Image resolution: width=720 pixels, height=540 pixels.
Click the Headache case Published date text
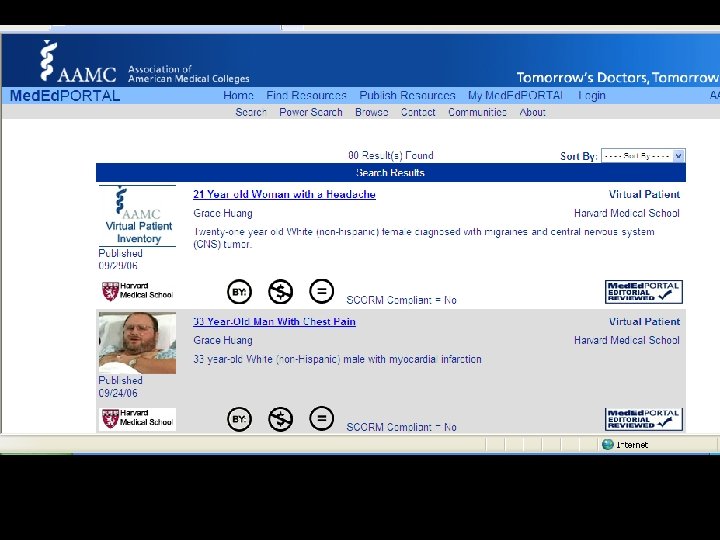[x=120, y=259]
